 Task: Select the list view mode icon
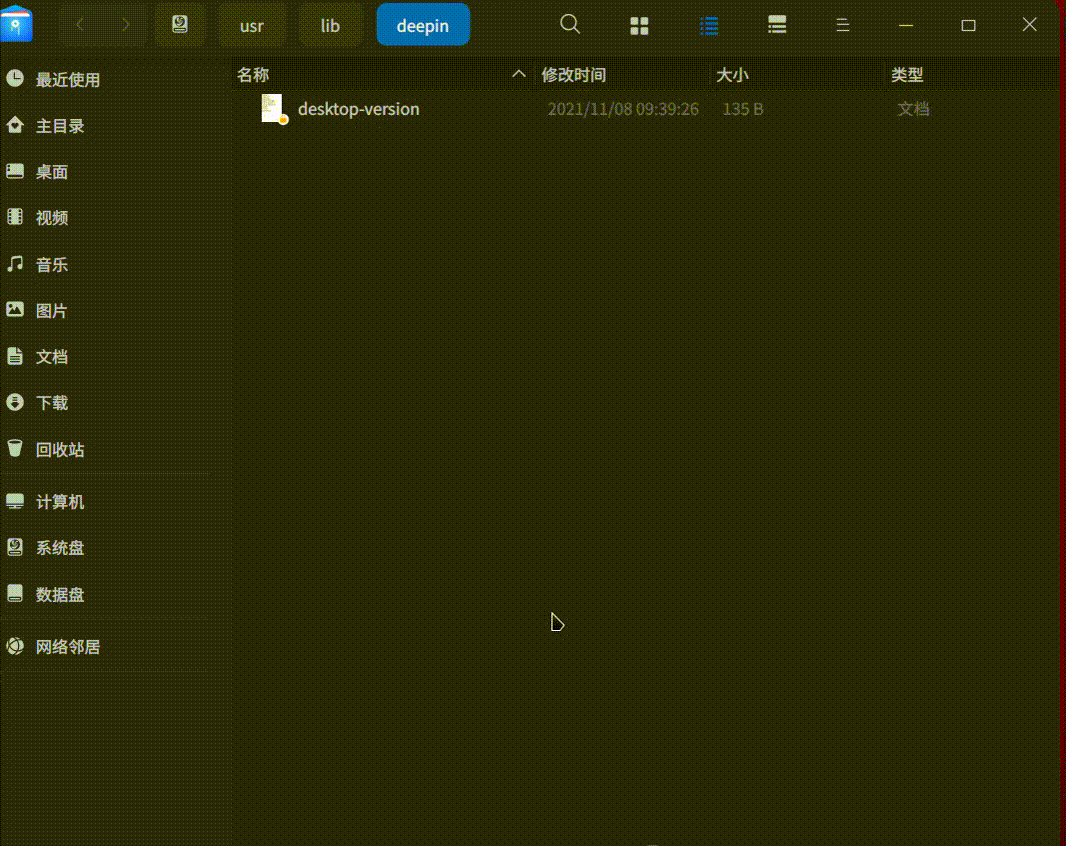[709, 24]
